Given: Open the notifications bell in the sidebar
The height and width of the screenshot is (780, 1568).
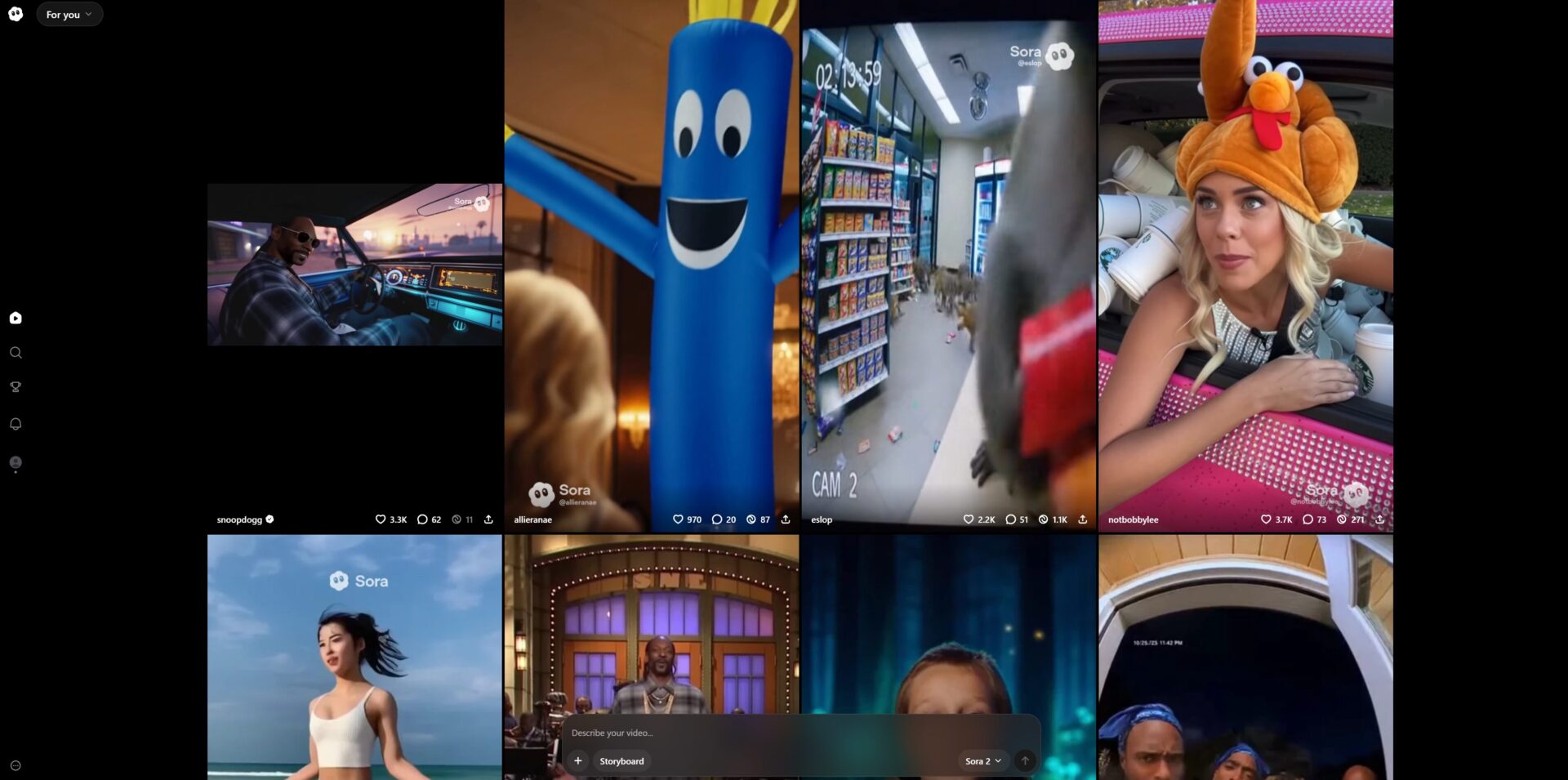Looking at the screenshot, I should point(16,424).
